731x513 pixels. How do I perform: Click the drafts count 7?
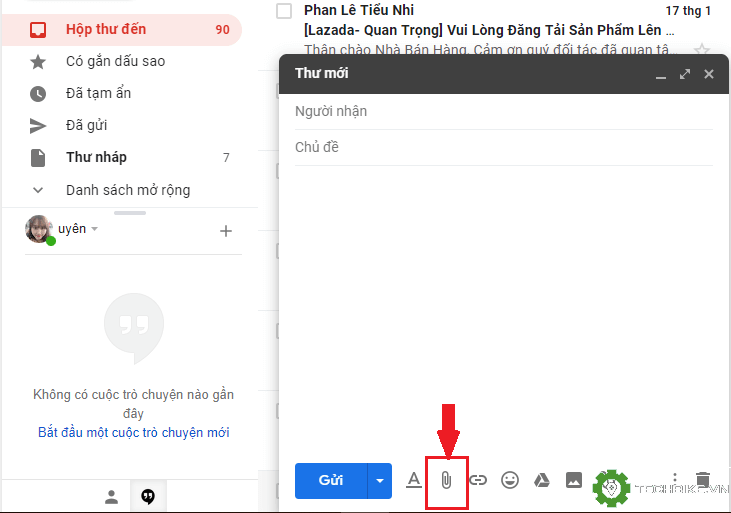coord(226,158)
